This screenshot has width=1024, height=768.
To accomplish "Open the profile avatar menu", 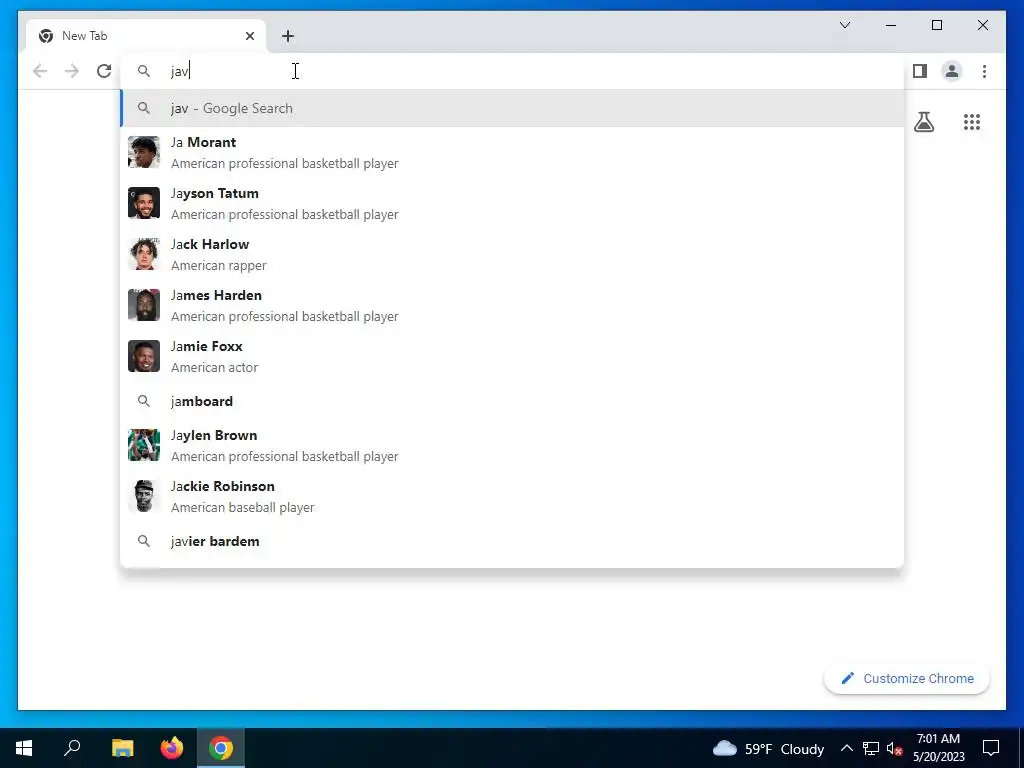I will tap(952, 71).
